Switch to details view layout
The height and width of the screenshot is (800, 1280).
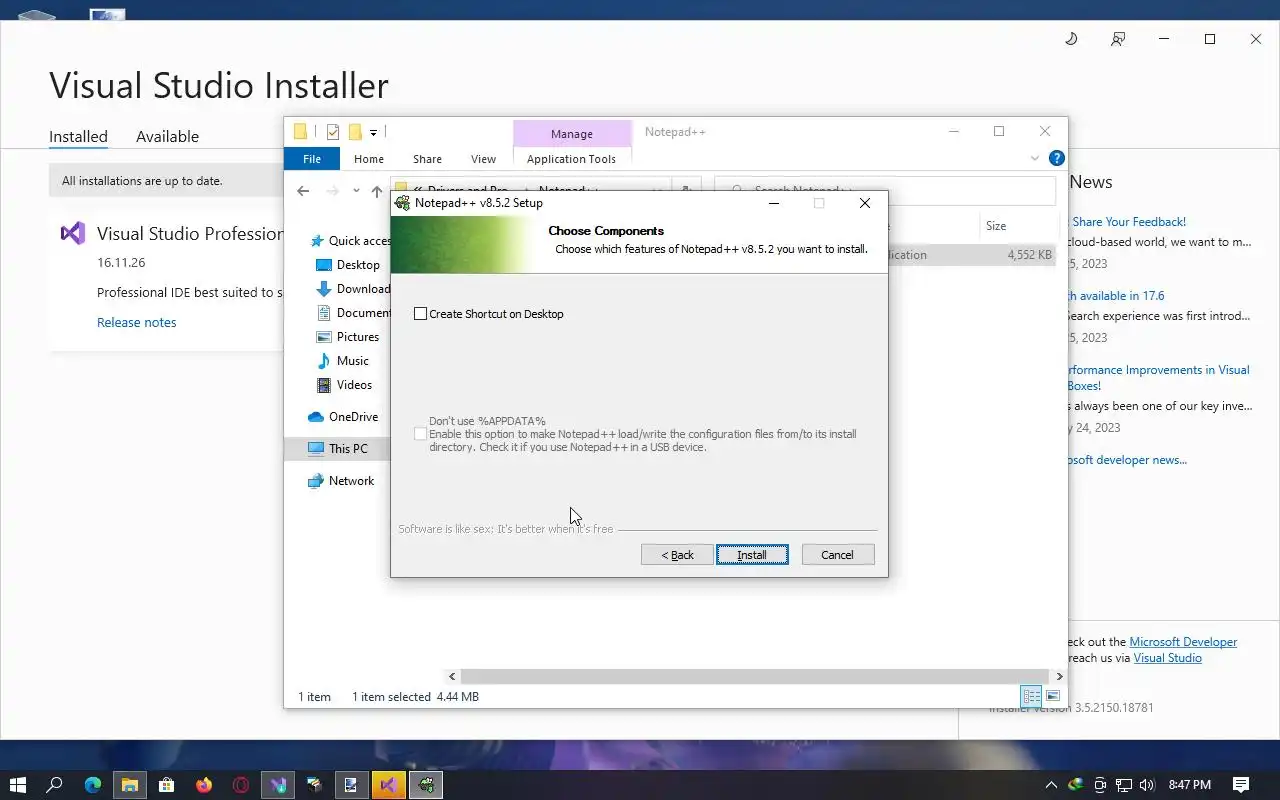(1031, 696)
